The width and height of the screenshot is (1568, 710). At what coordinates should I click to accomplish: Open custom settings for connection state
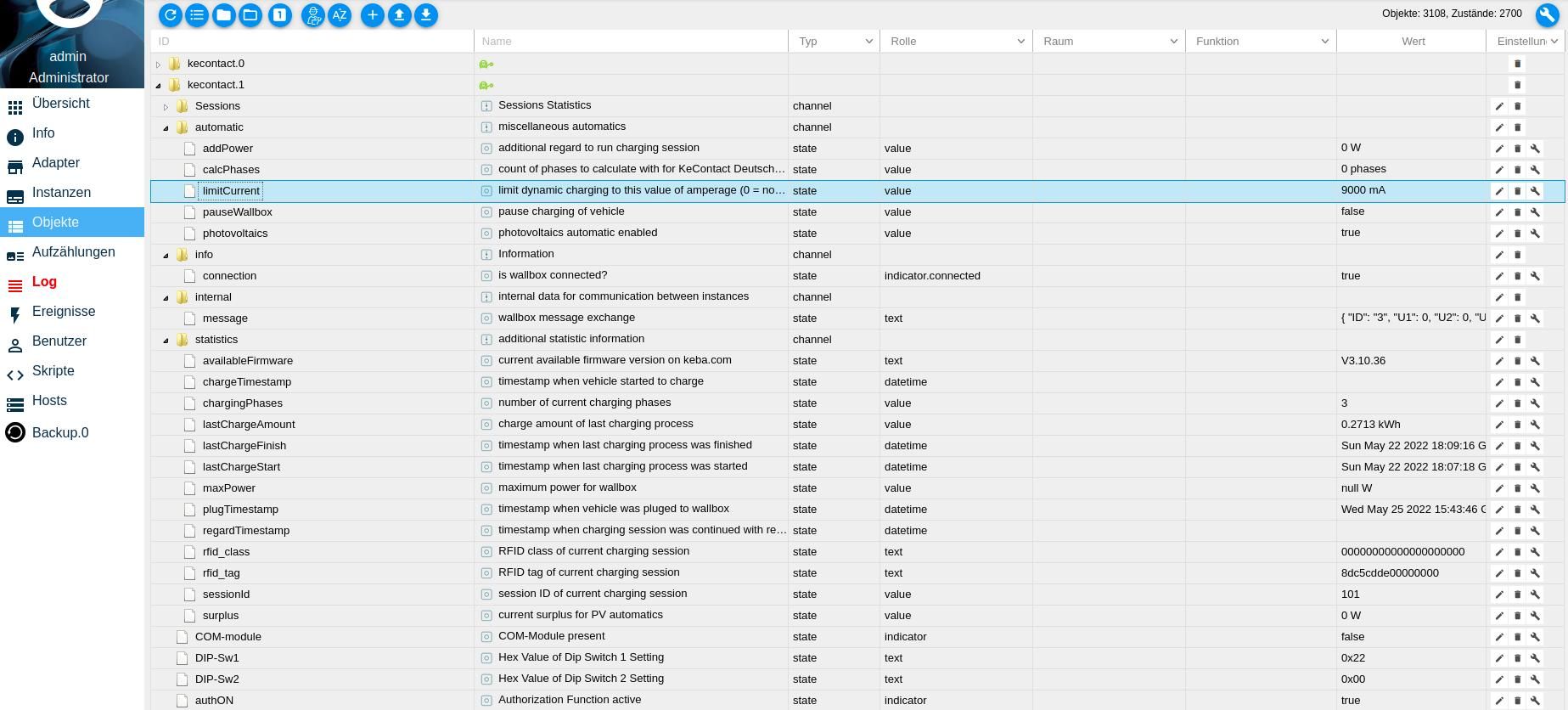click(x=1535, y=276)
